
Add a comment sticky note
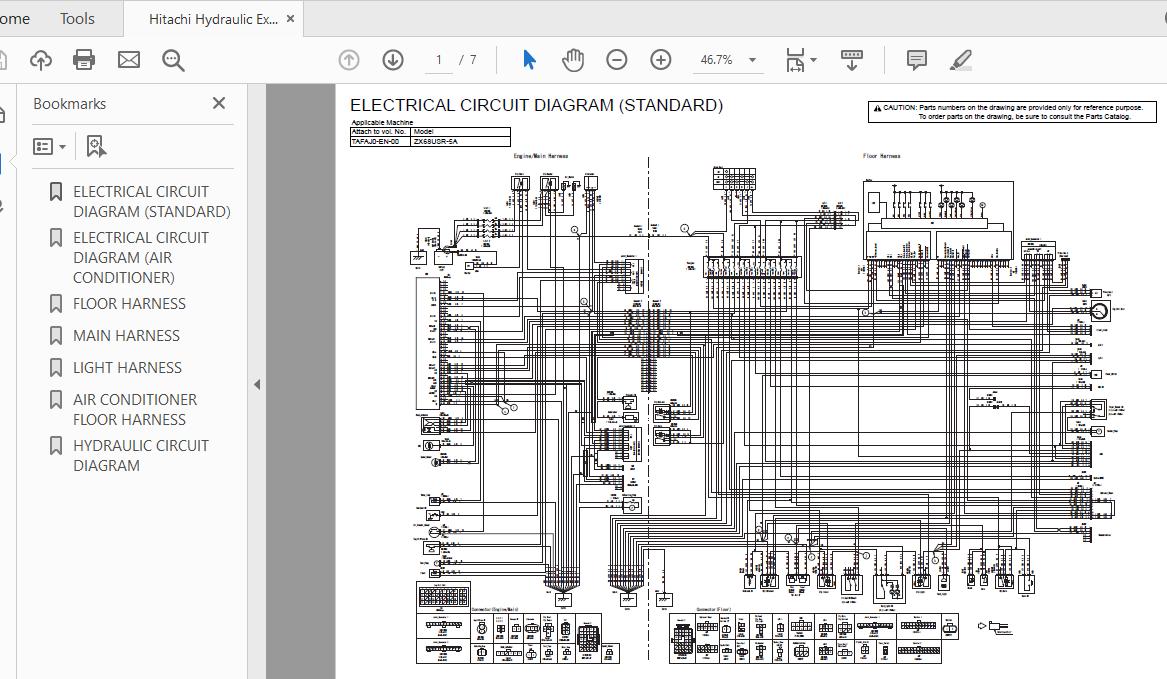pos(916,60)
